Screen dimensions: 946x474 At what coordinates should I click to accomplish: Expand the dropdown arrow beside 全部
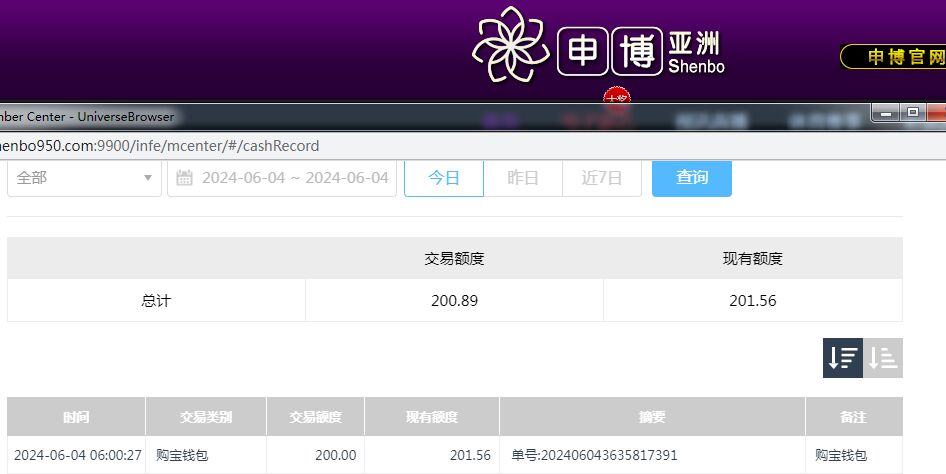[x=148, y=178]
